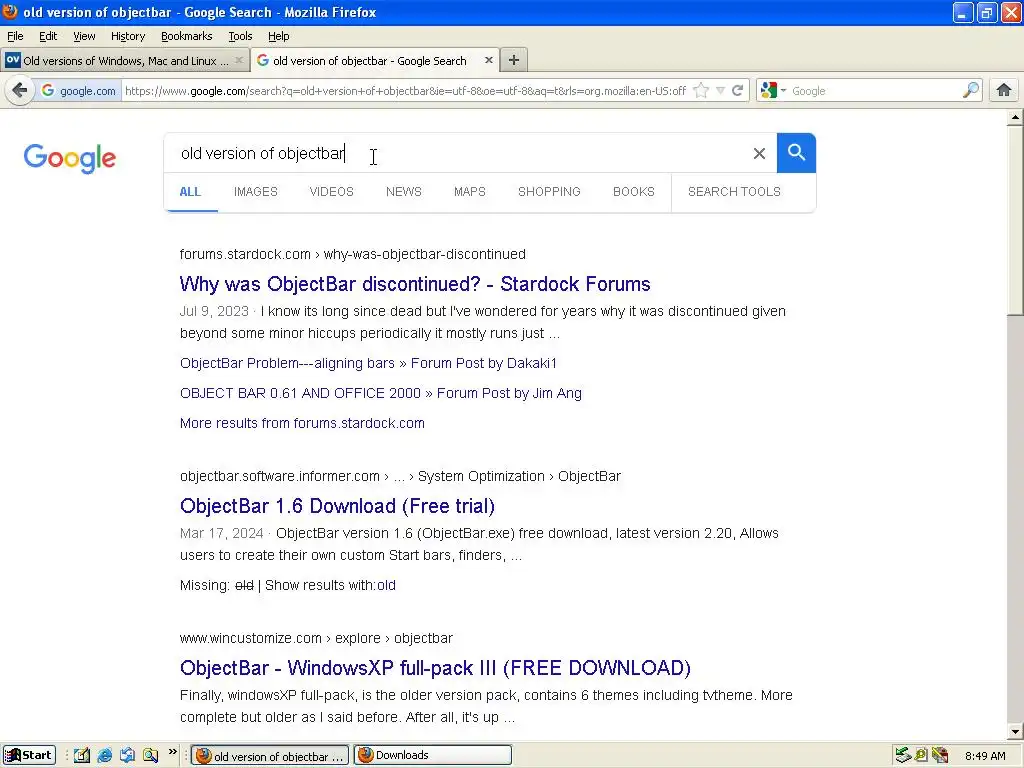
Task: Reload the page with the refresh icon
Action: click(737, 90)
